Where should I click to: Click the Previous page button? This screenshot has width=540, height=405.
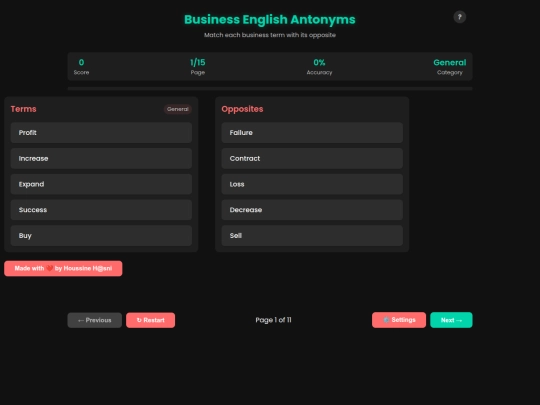95,320
